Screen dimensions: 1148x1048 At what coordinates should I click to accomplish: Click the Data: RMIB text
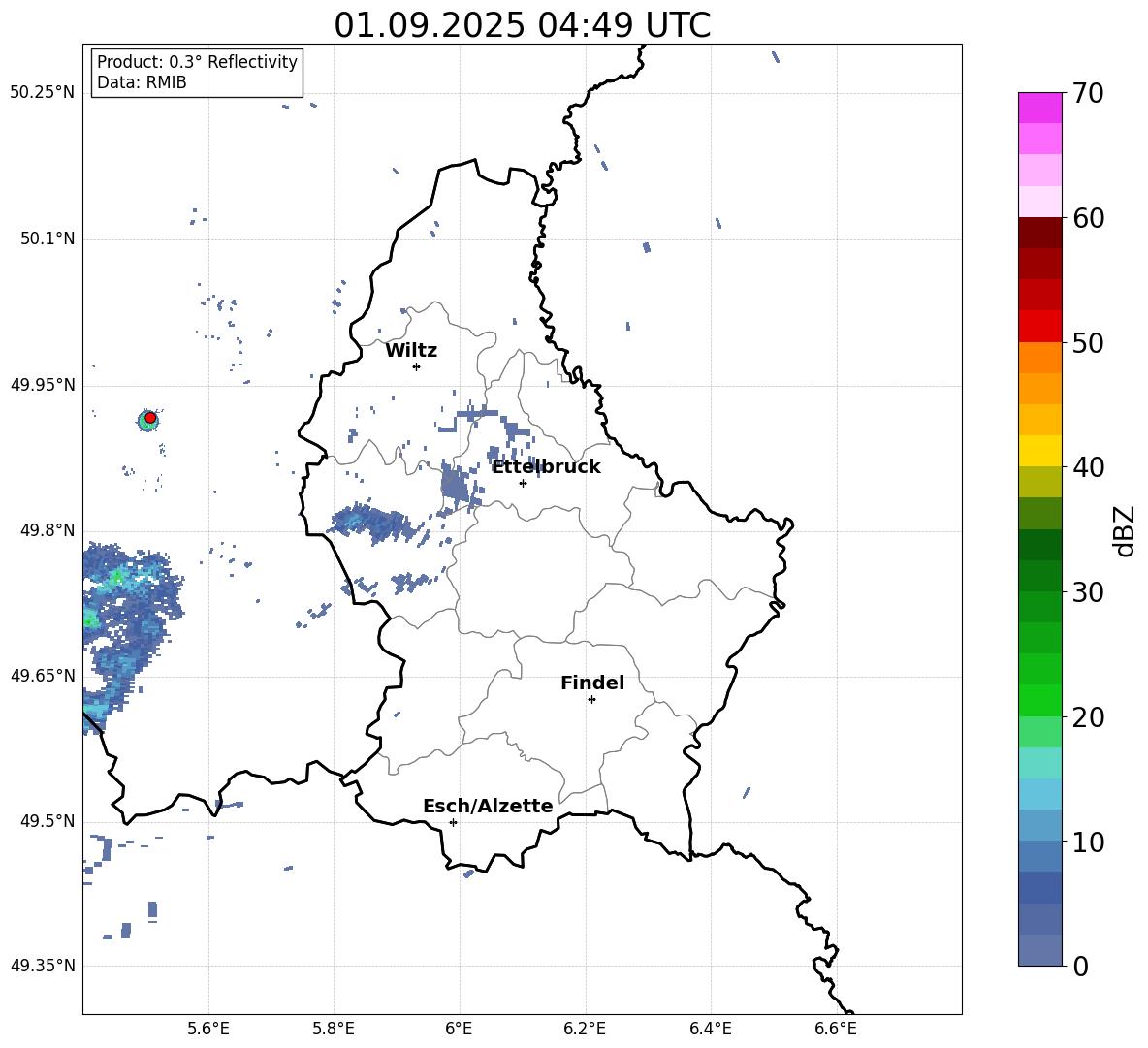coord(142,82)
